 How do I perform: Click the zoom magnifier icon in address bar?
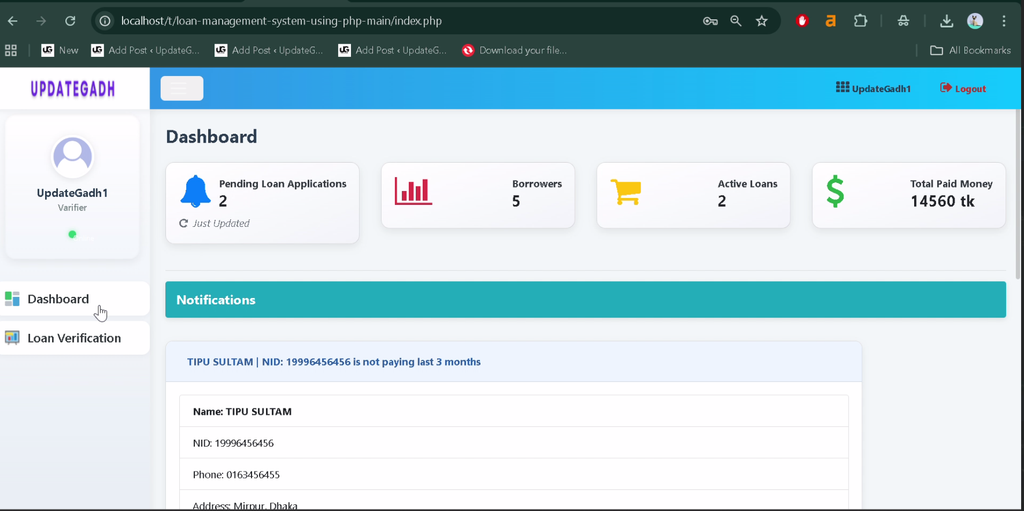(x=736, y=21)
